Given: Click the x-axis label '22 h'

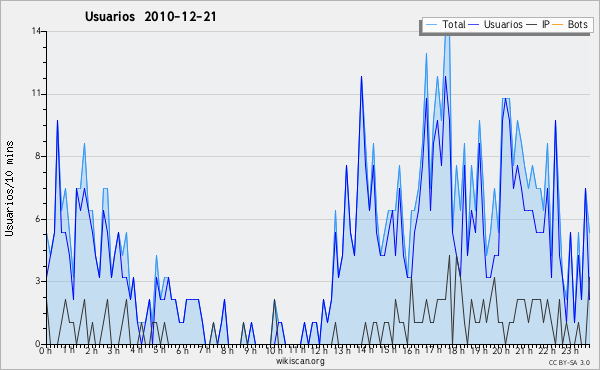Looking at the screenshot, I should [547, 350].
